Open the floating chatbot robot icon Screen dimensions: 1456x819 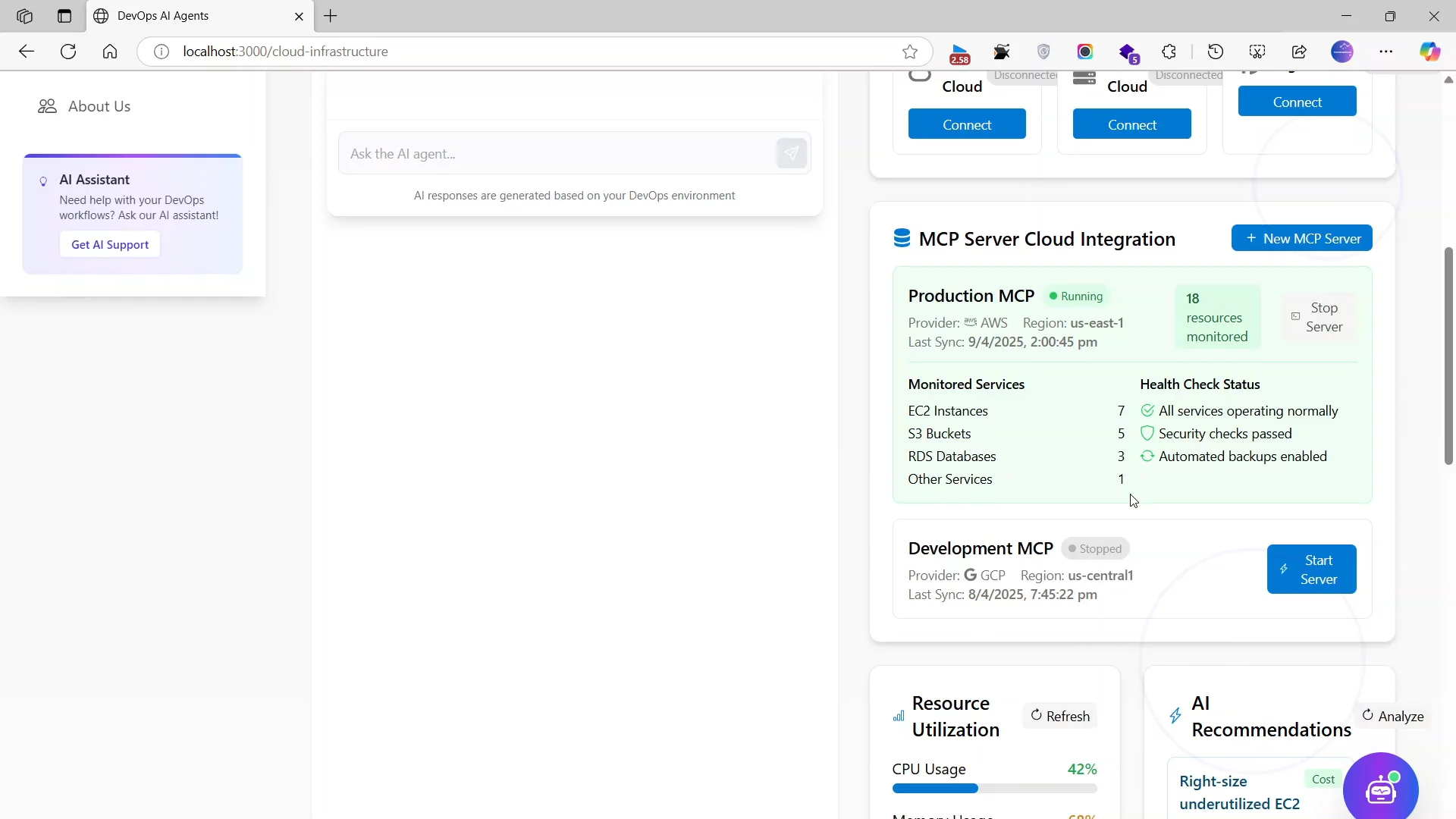coord(1380,789)
